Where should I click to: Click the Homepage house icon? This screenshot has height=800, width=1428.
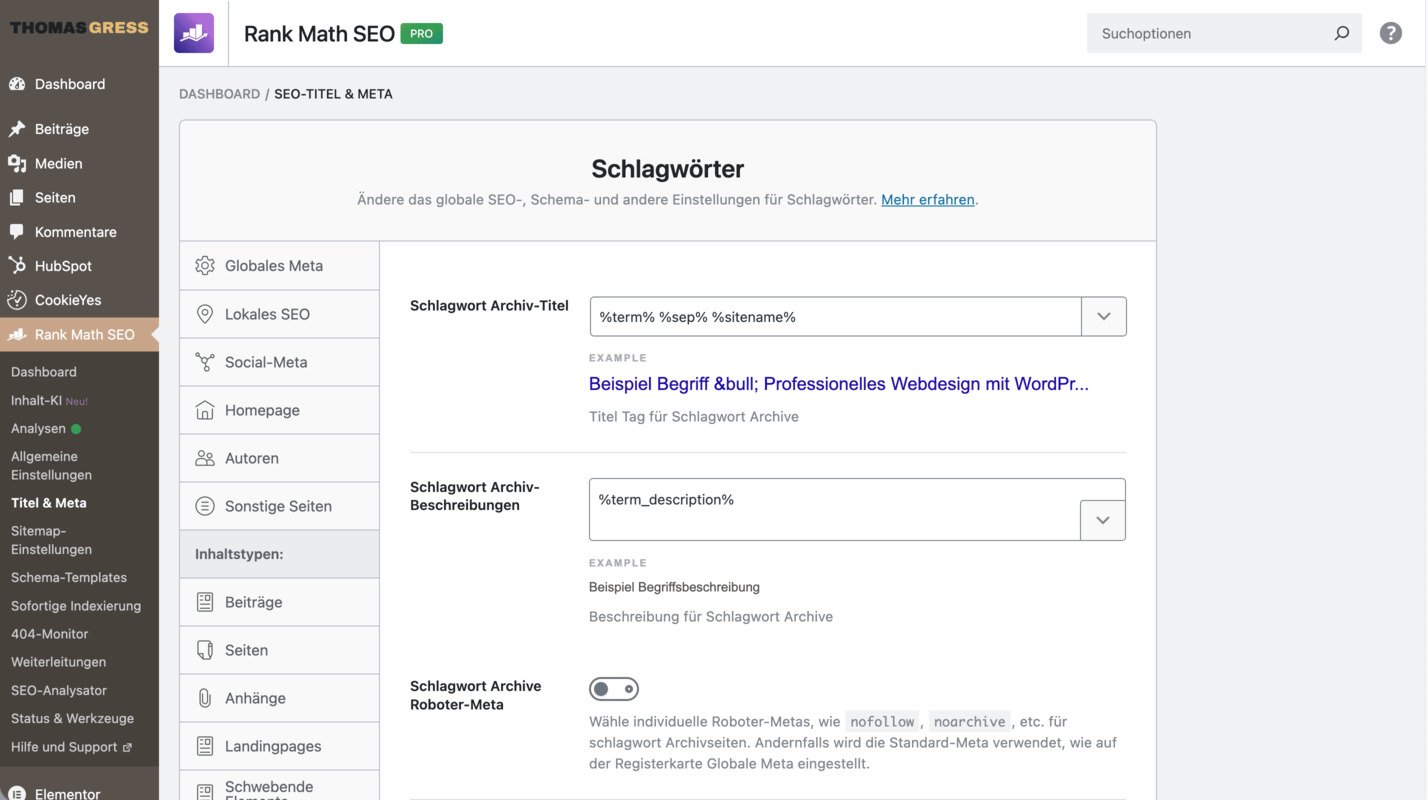pyautogui.click(x=205, y=410)
